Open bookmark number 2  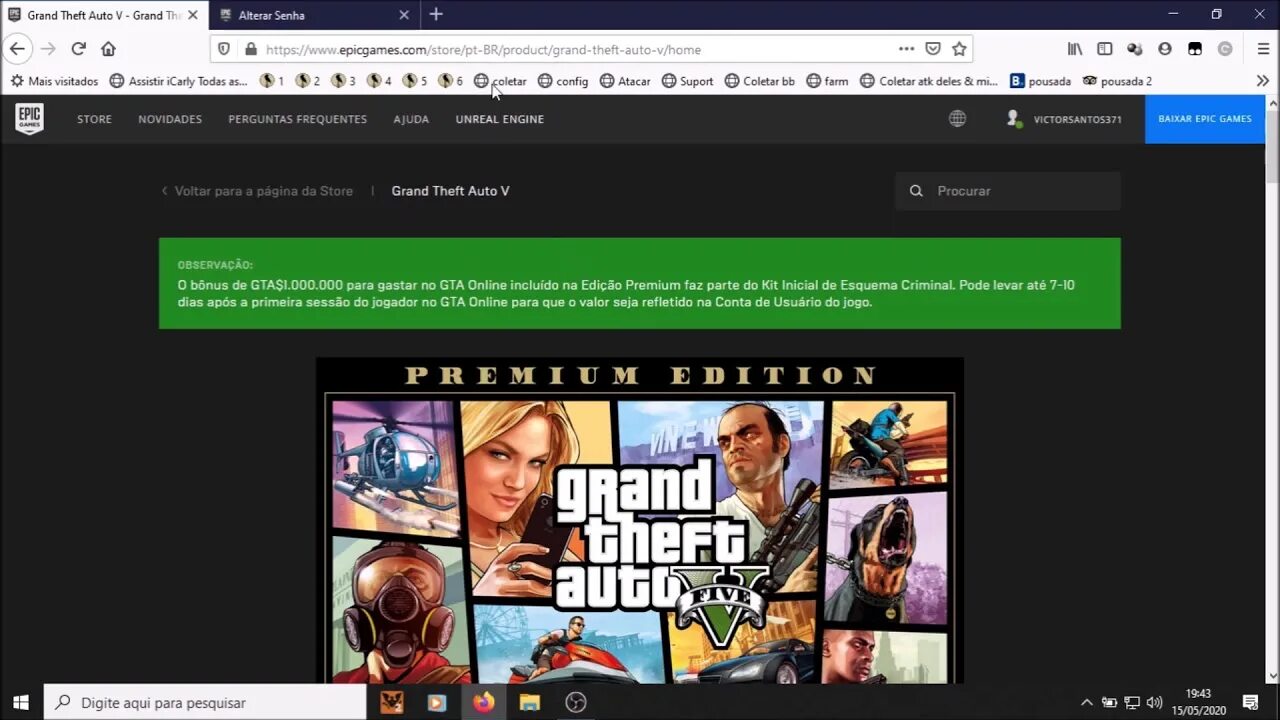click(308, 81)
